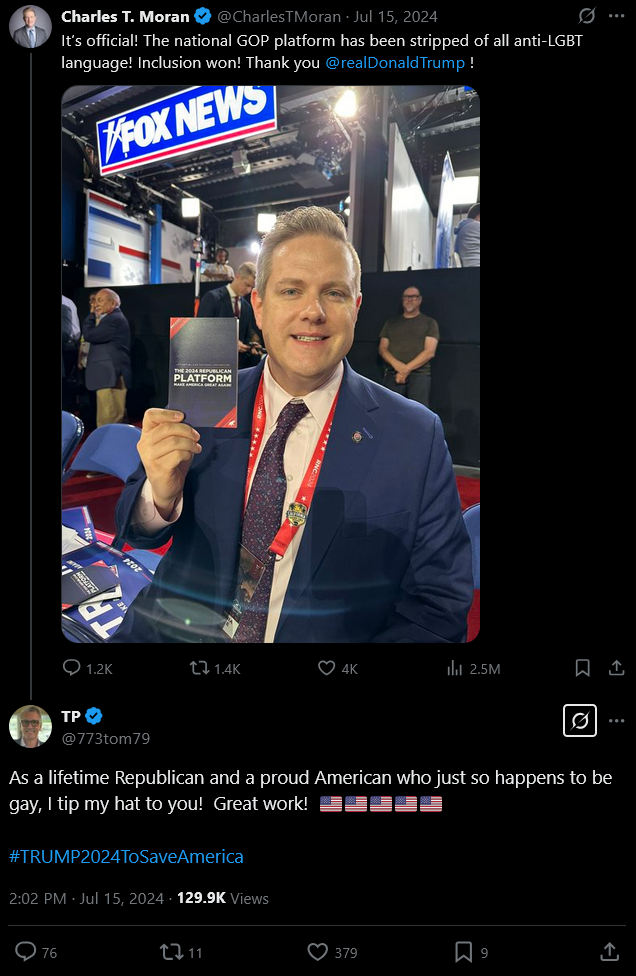View analytics showing 2.5M views
The height and width of the screenshot is (976, 636).
[x=474, y=669]
